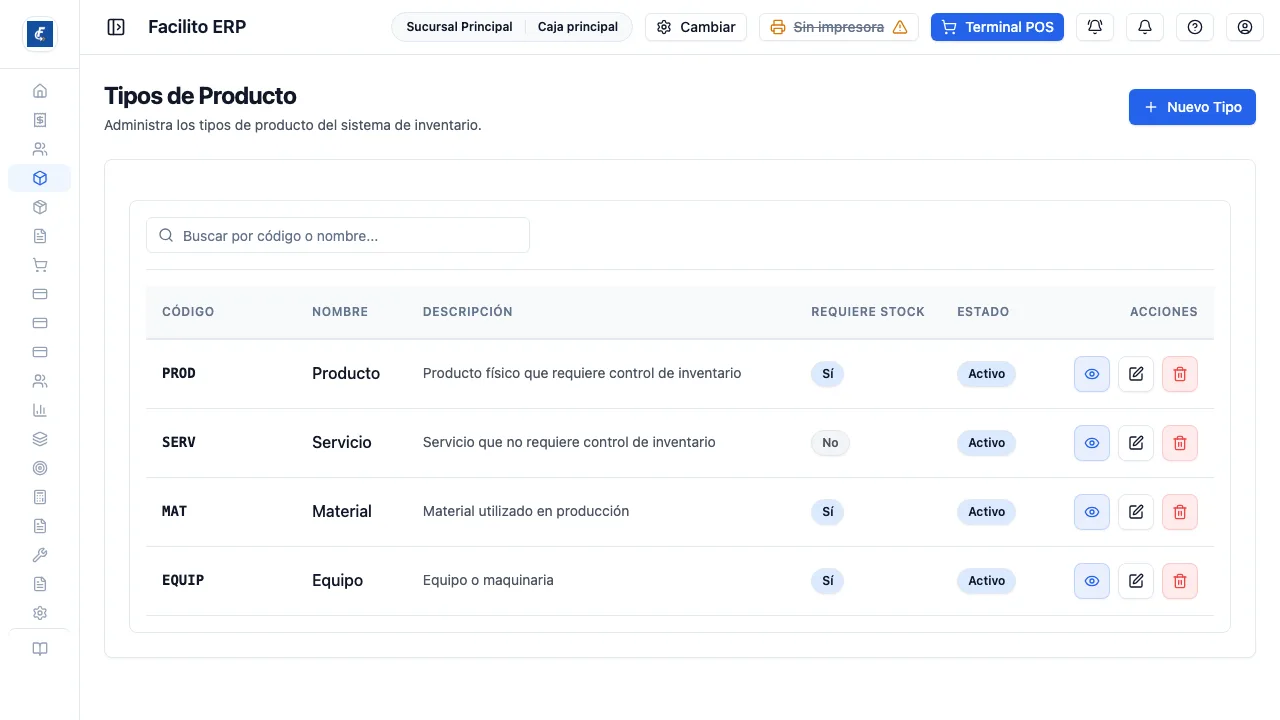This screenshot has width=1280, height=720.
Task: Click the Caja principal label
Action: pos(578,27)
